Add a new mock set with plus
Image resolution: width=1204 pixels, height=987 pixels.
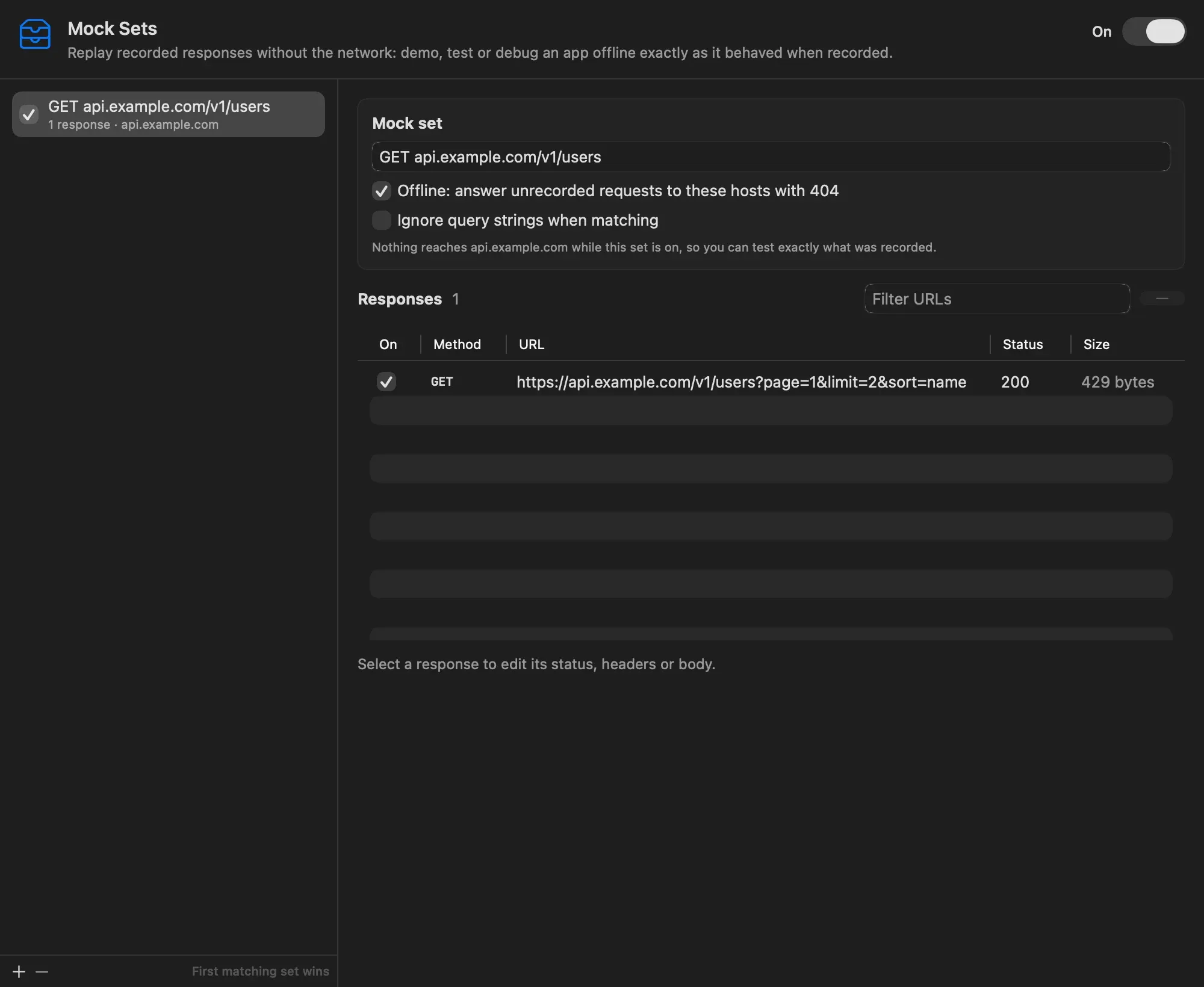pos(19,971)
